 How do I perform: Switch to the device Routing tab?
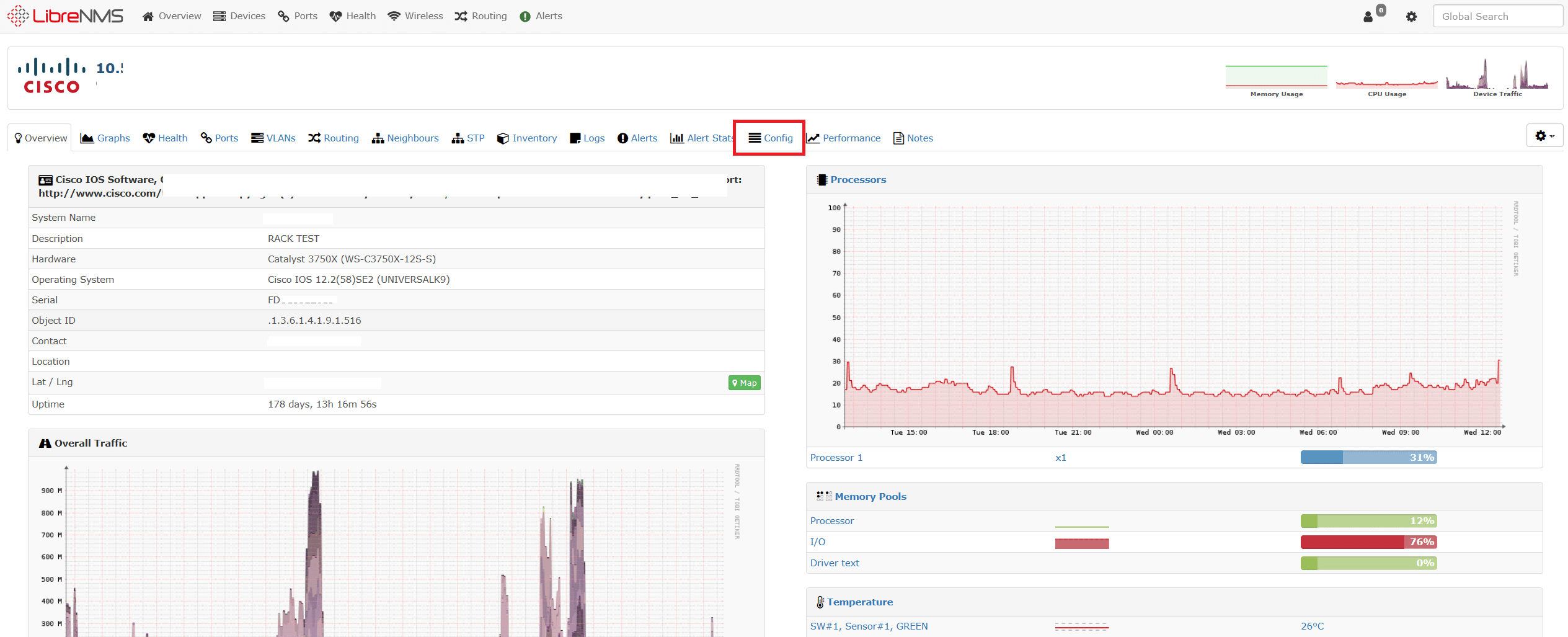tap(334, 138)
